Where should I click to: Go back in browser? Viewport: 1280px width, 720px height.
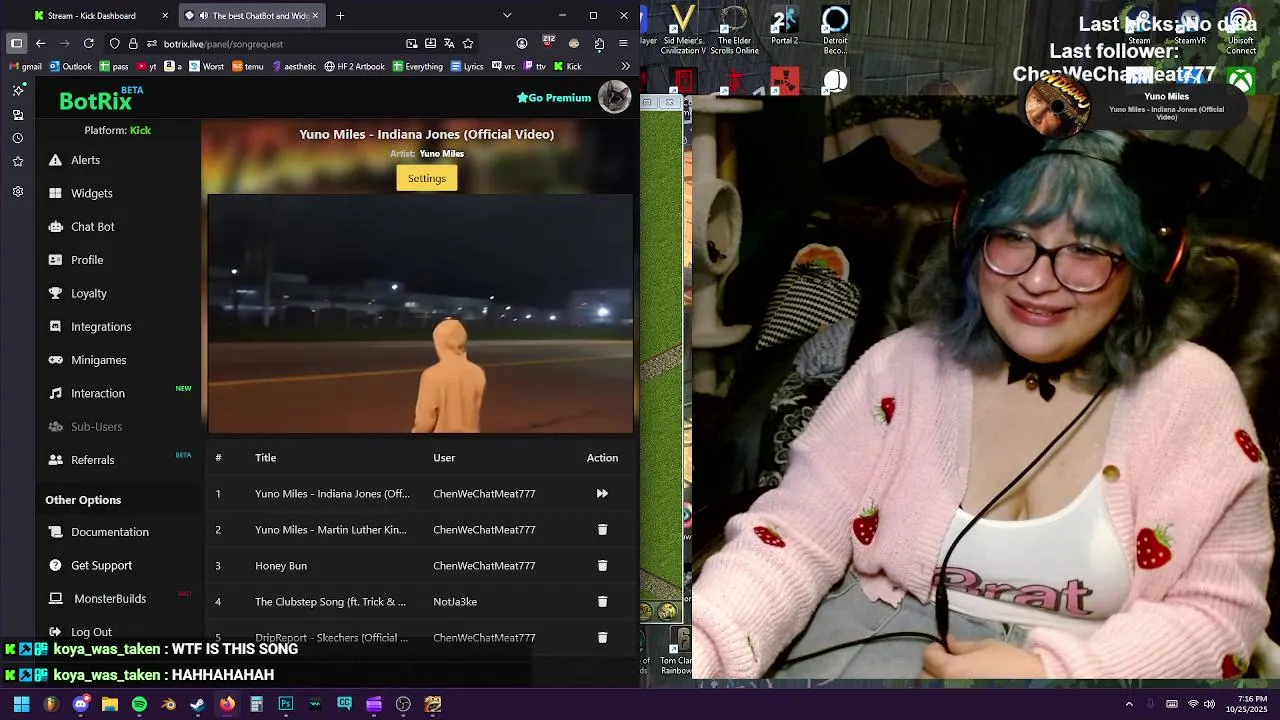coord(40,43)
